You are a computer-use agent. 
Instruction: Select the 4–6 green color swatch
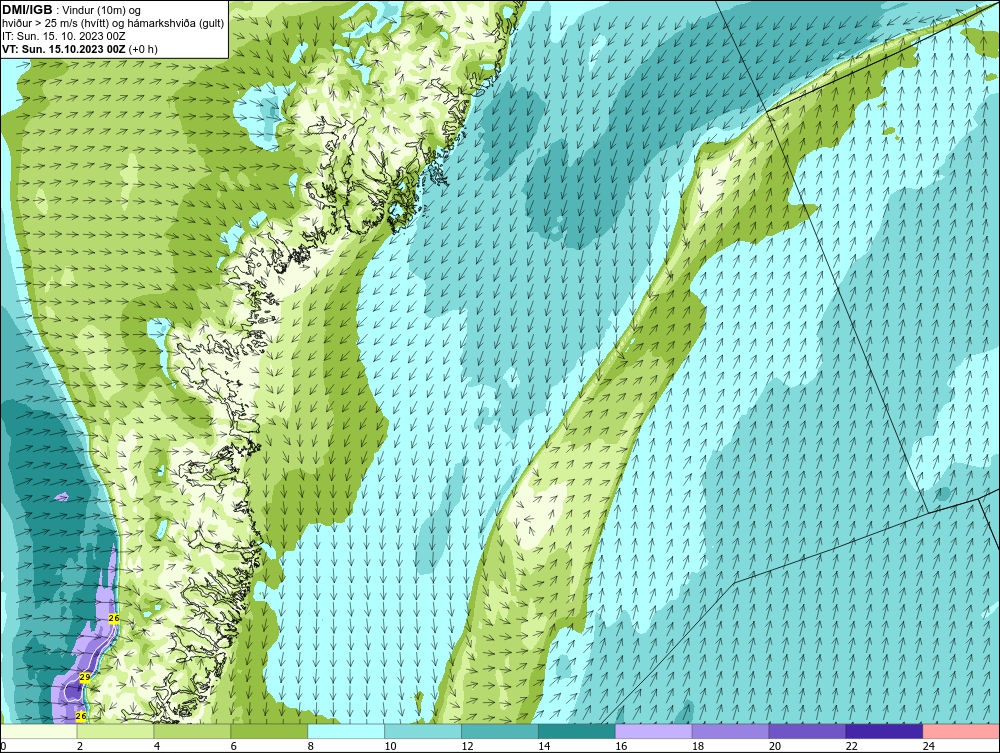pyautogui.click(x=192, y=731)
